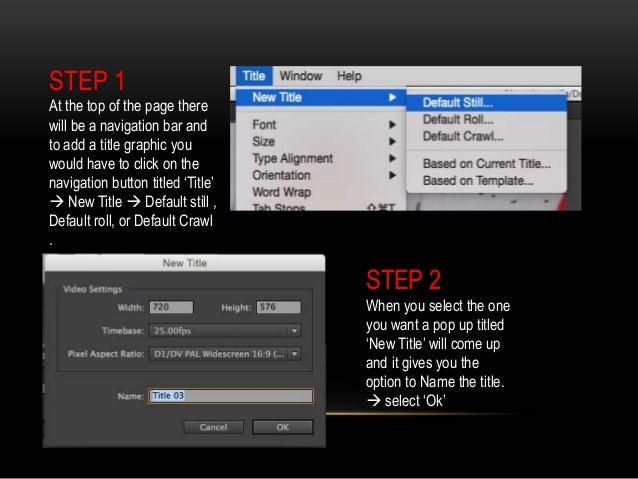Viewport: 638px width, 479px height.
Task: Click the Name field containing Title 03
Action: click(x=231, y=396)
